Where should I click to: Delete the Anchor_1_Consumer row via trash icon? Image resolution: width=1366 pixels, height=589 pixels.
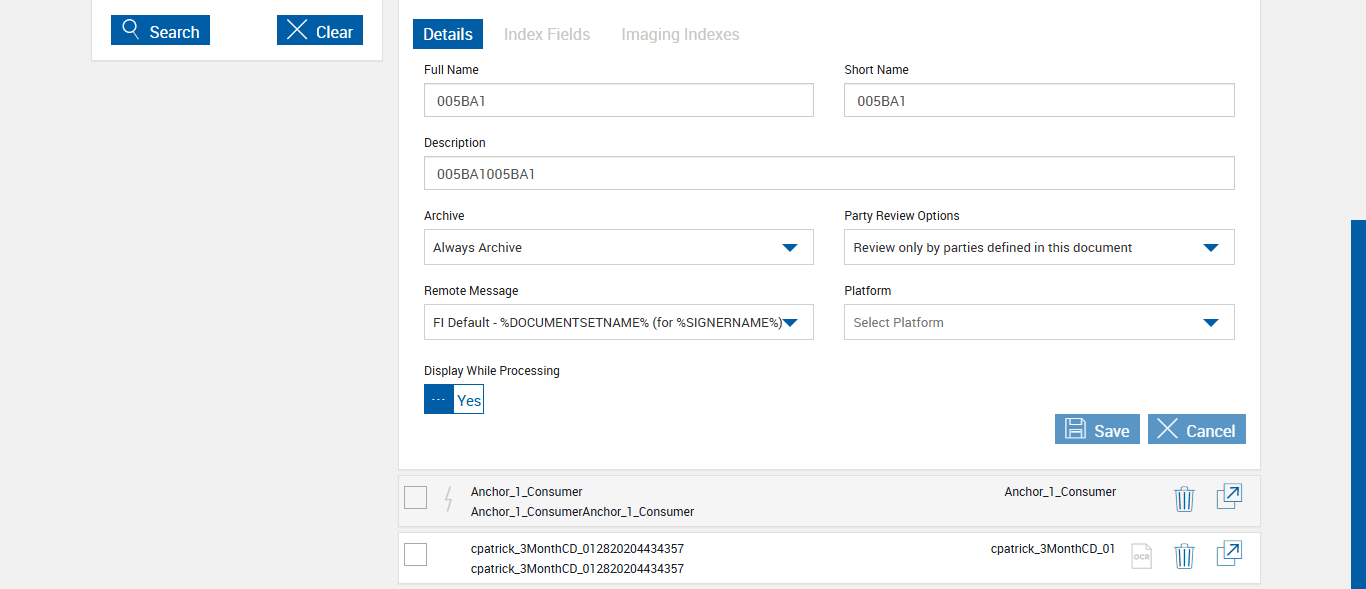(1184, 498)
